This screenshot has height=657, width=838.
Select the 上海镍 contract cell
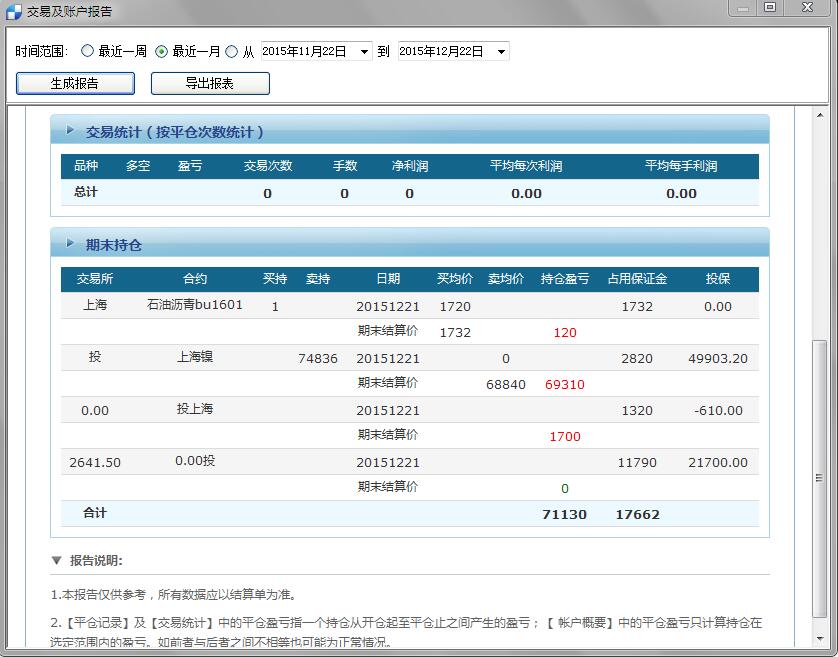194,357
